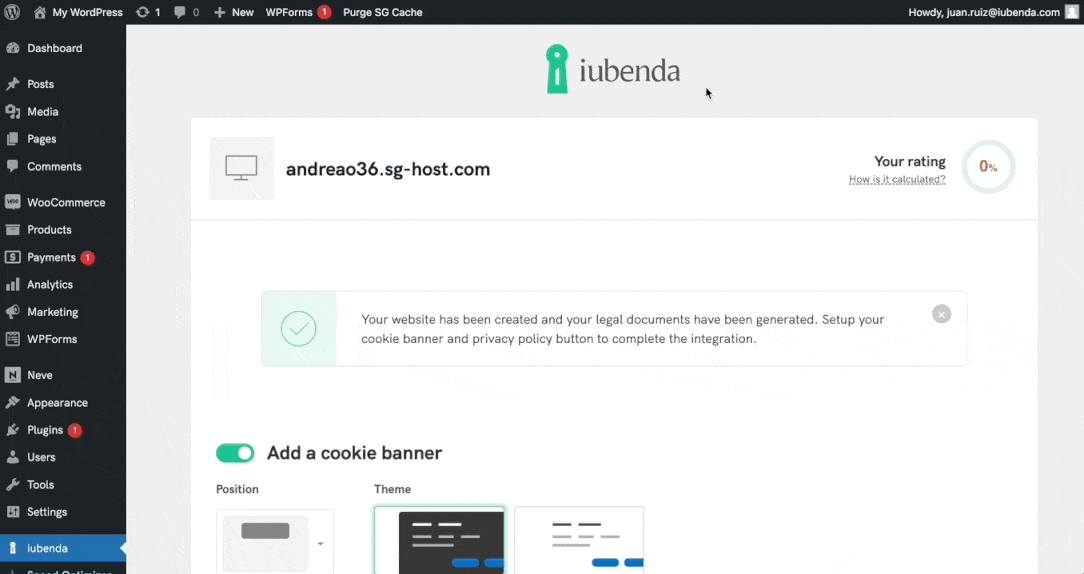Select the light cookie banner theme

point(579,540)
